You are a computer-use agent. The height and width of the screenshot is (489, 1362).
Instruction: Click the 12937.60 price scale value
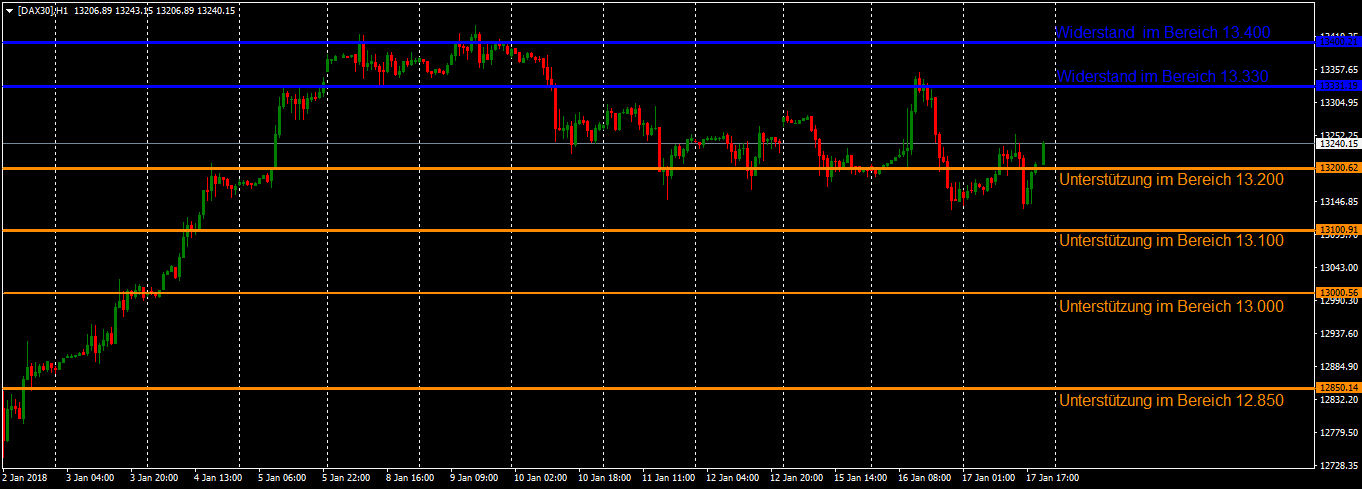click(1340, 334)
